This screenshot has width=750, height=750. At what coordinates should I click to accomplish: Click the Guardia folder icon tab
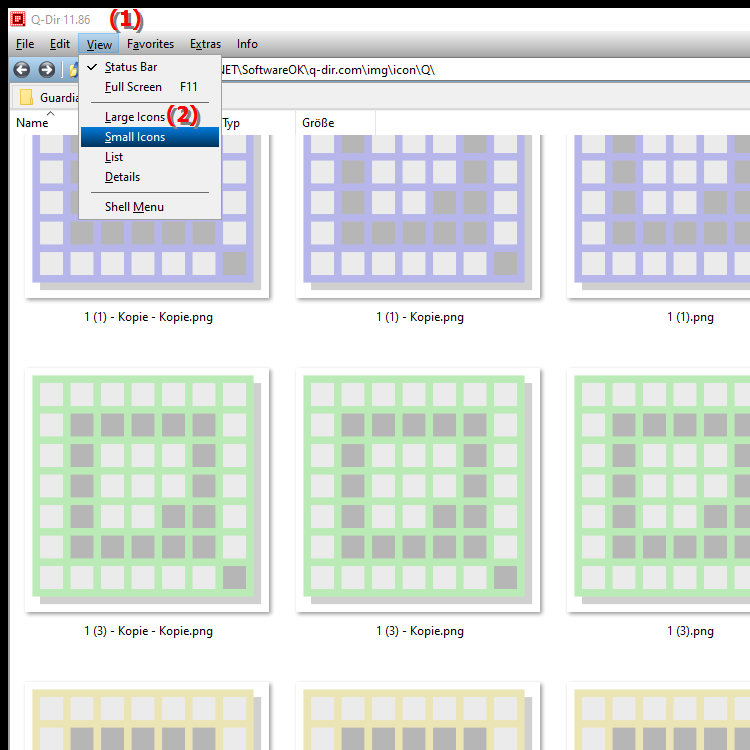26,97
